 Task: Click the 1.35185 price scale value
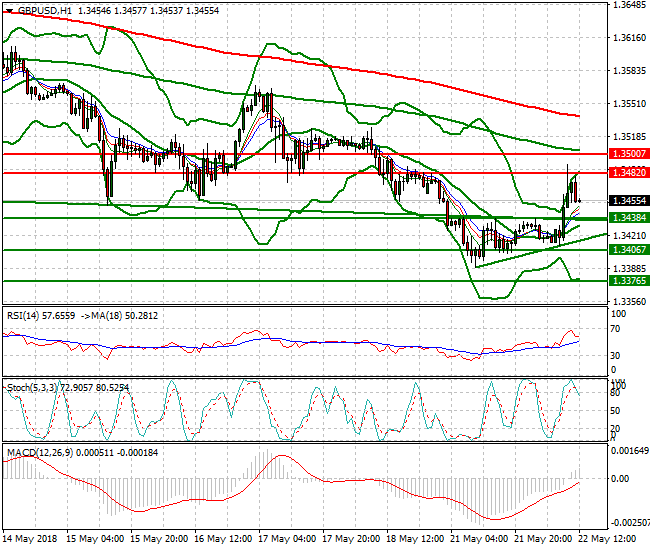[x=629, y=136]
